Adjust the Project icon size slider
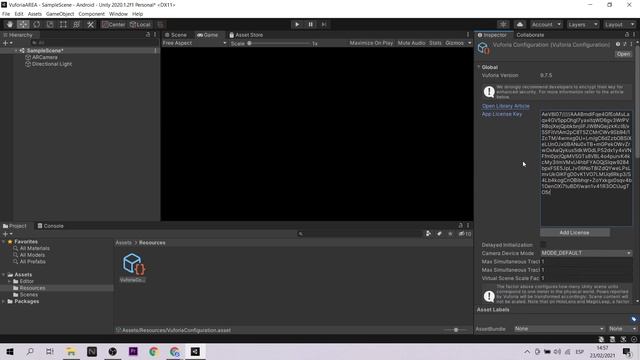 coord(456,330)
